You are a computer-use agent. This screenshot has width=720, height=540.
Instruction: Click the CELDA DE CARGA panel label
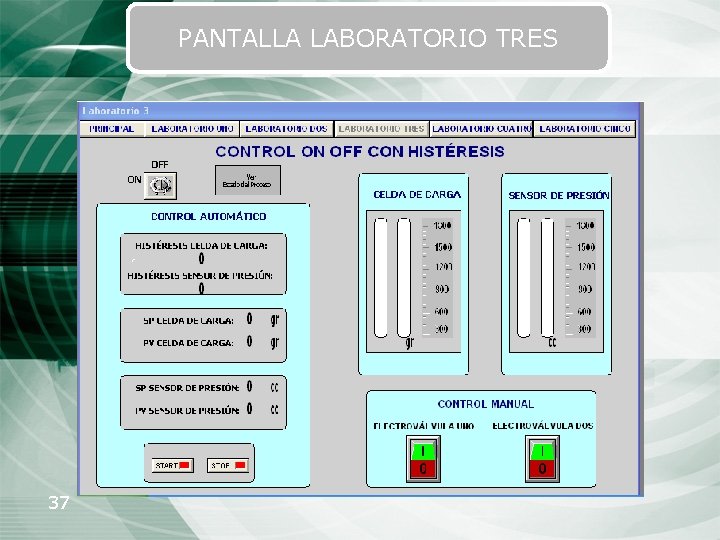[x=417, y=195]
